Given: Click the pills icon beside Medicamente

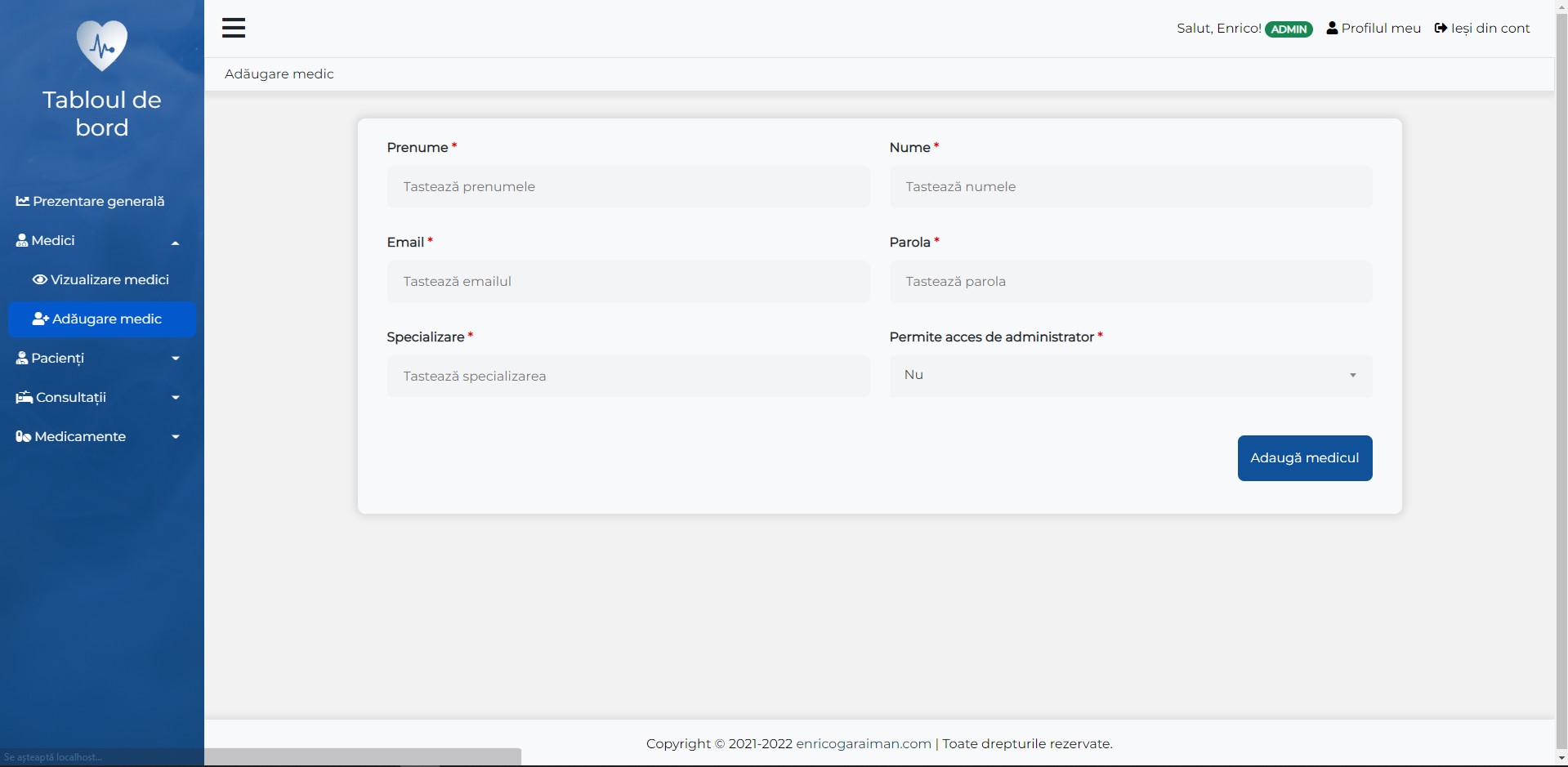Looking at the screenshot, I should tap(23, 436).
